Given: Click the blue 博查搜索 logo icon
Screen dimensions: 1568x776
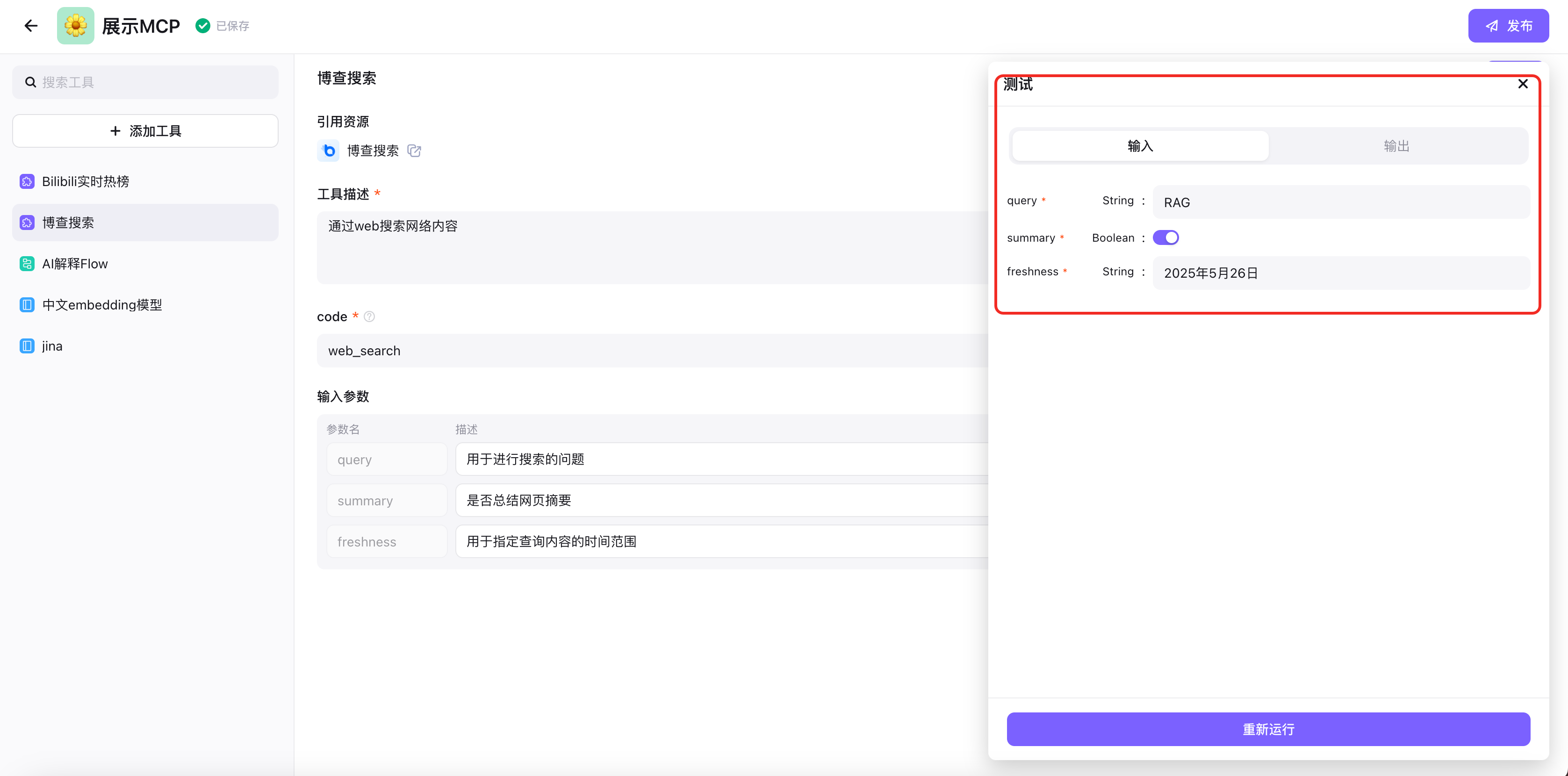Looking at the screenshot, I should 329,151.
